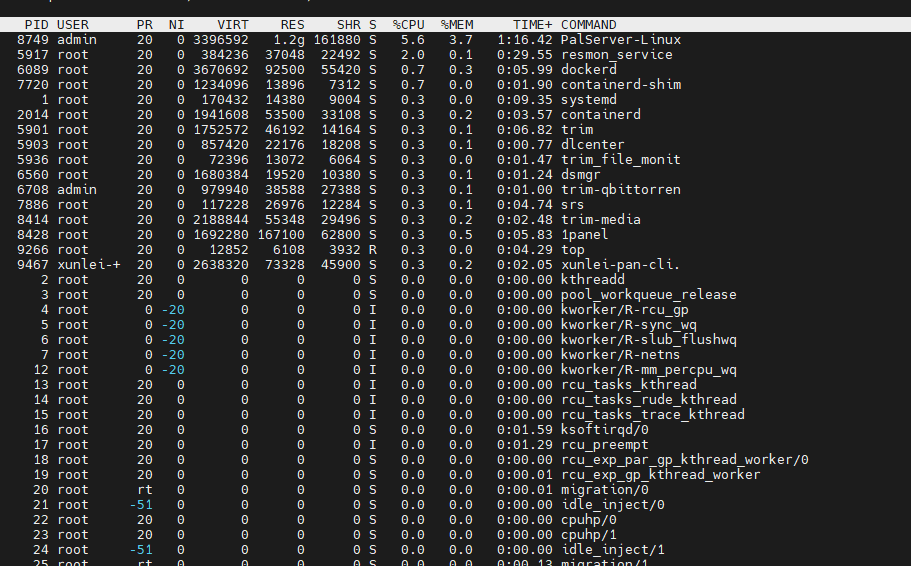
Task: Select the cpuhp/1 command text
Action: pyautogui.click(x=589, y=535)
